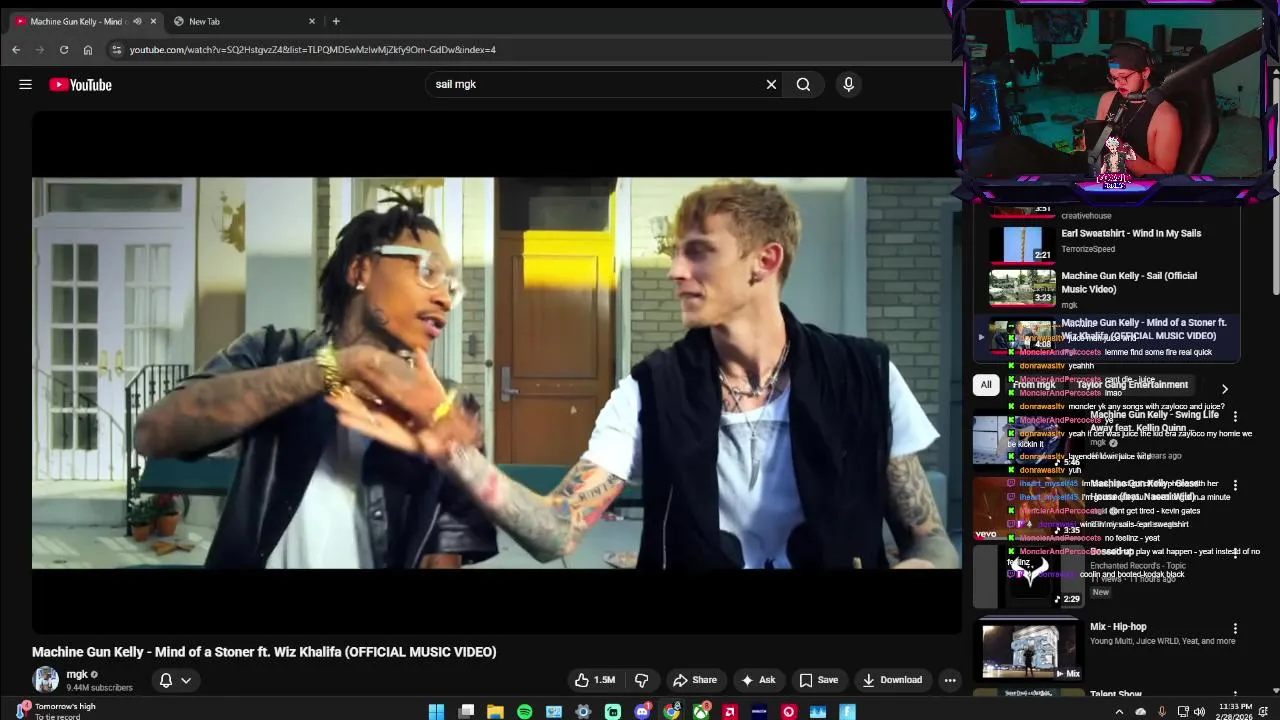The image size is (1280, 720).
Task: Go back with browser back arrow
Action: coord(16,49)
